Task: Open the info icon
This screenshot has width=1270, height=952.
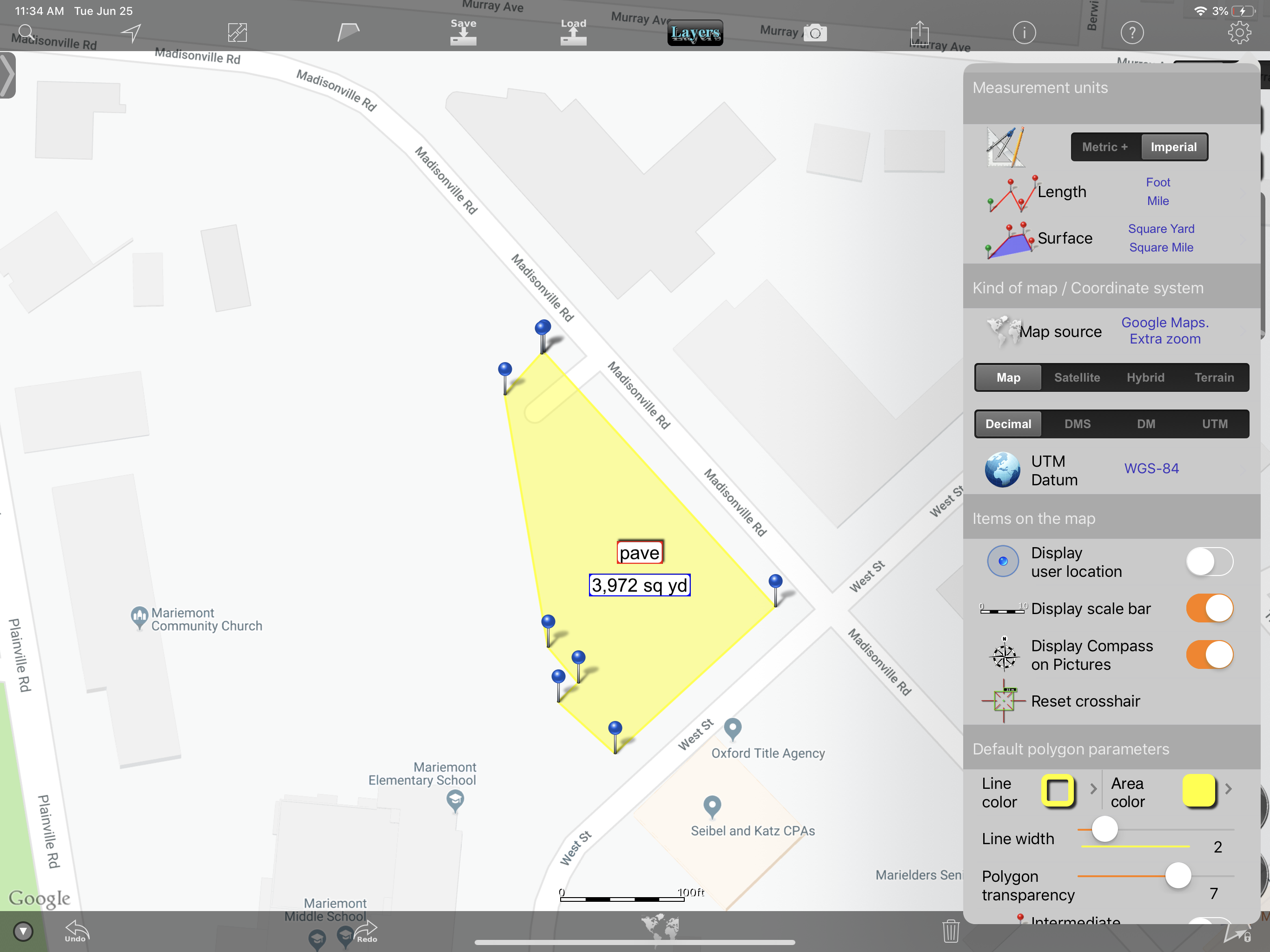Action: click(x=1024, y=33)
